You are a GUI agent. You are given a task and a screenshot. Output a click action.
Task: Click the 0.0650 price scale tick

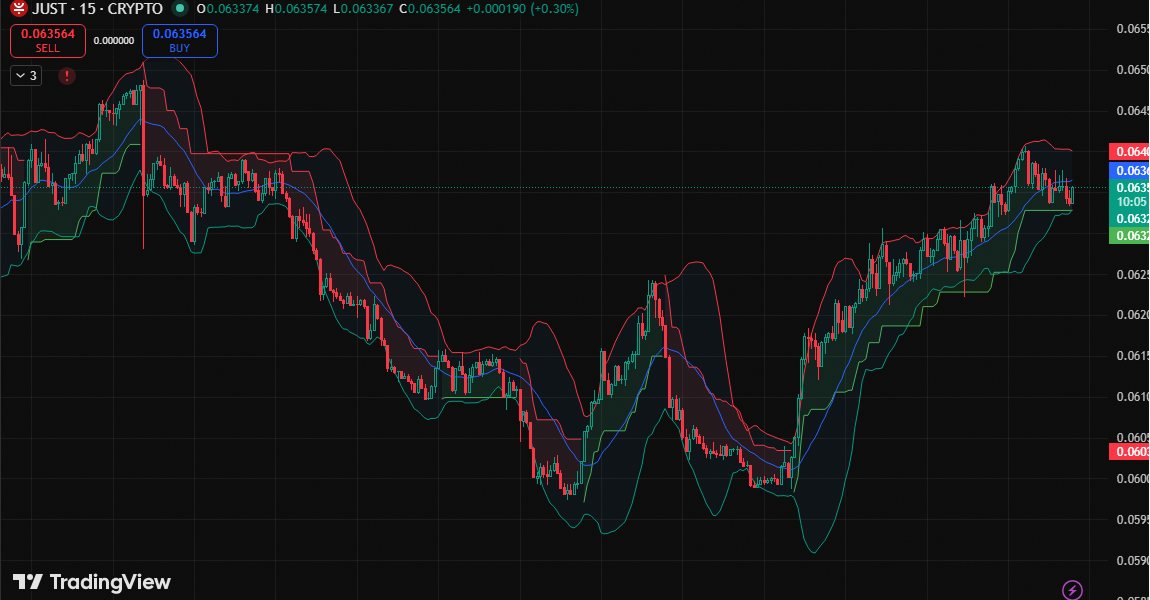(1131, 70)
